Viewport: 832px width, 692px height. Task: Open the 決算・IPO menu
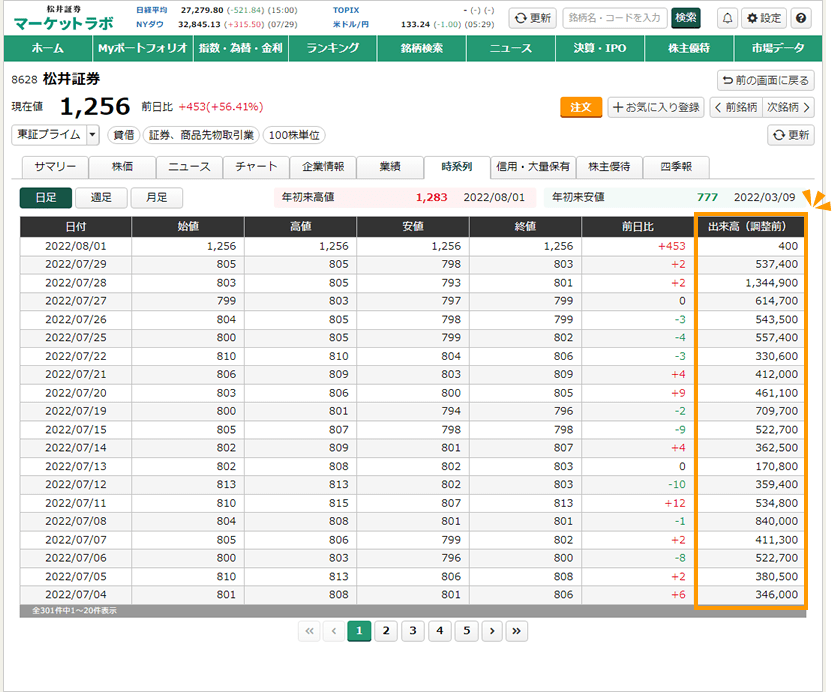coord(600,48)
